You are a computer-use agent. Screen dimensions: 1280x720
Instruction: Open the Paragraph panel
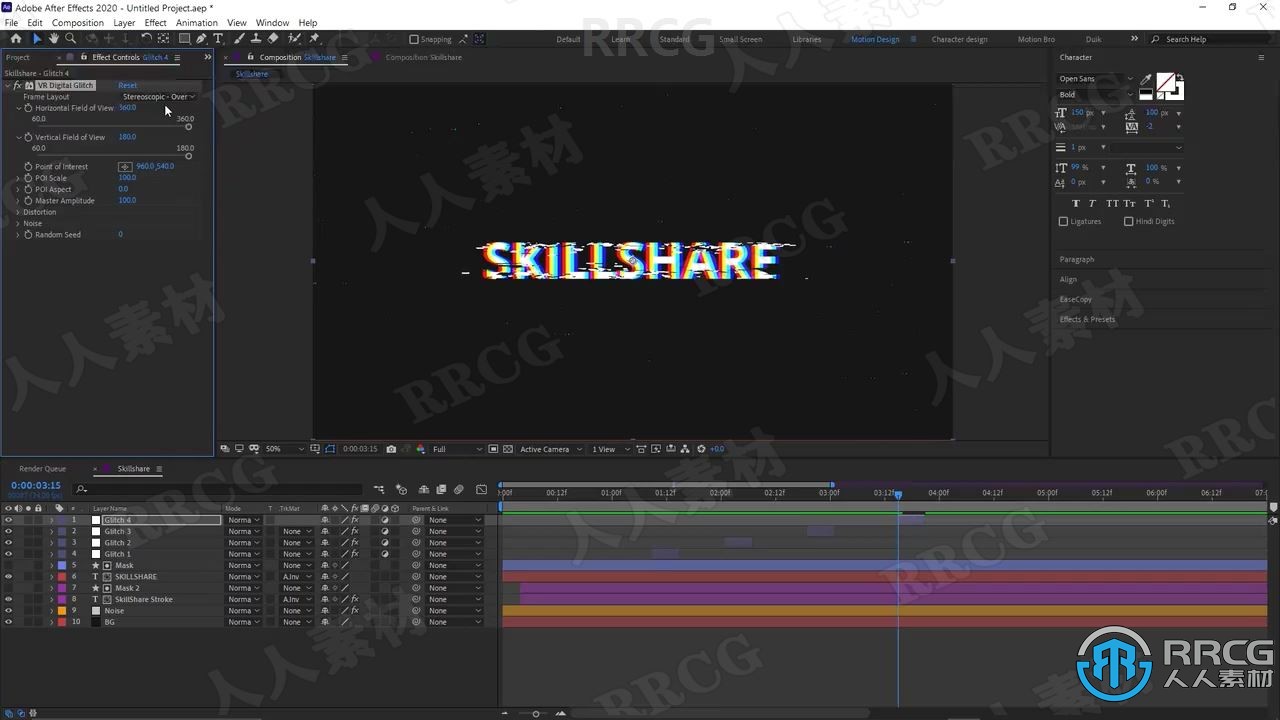1077,260
